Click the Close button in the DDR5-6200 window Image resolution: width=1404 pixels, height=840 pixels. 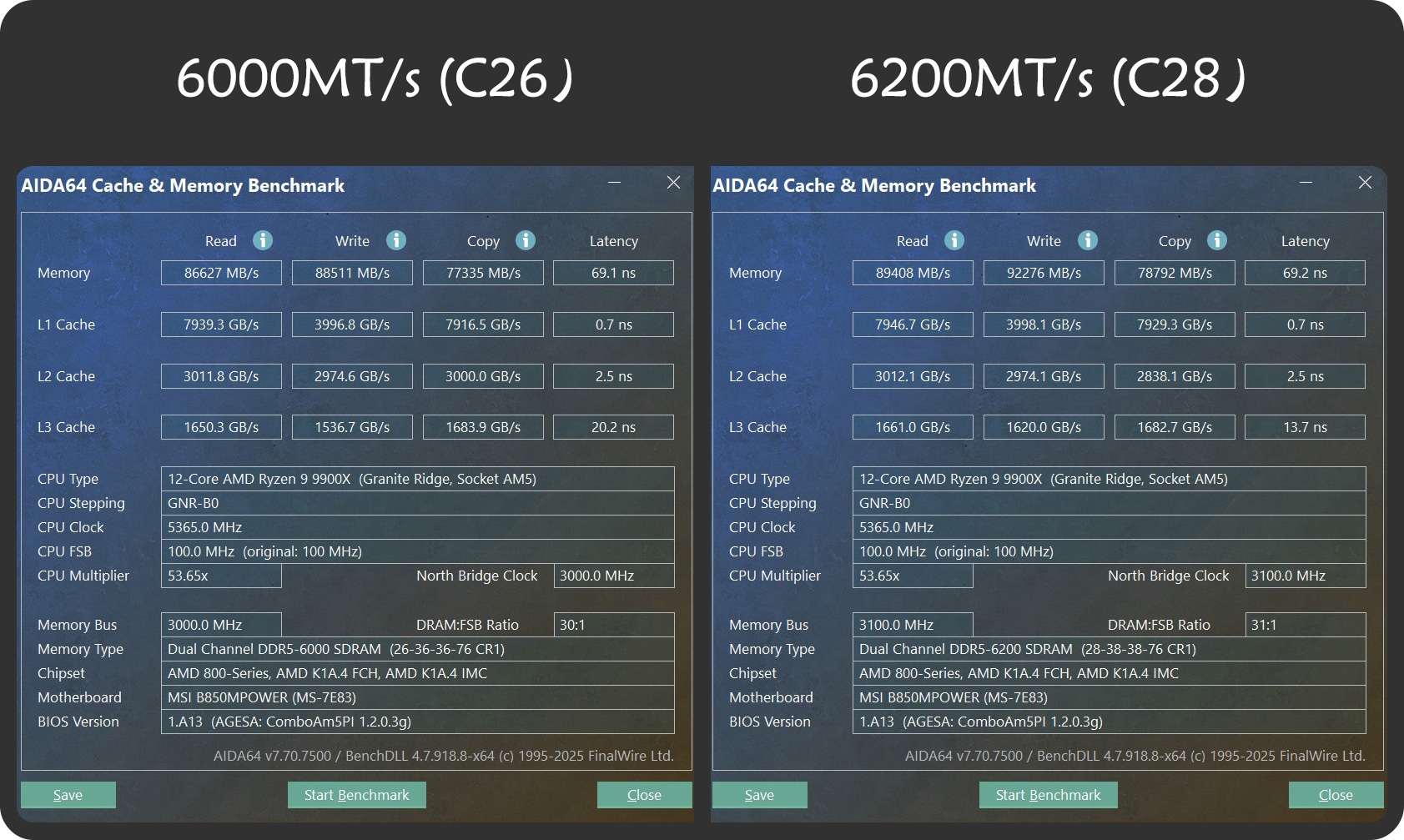pos(1336,795)
